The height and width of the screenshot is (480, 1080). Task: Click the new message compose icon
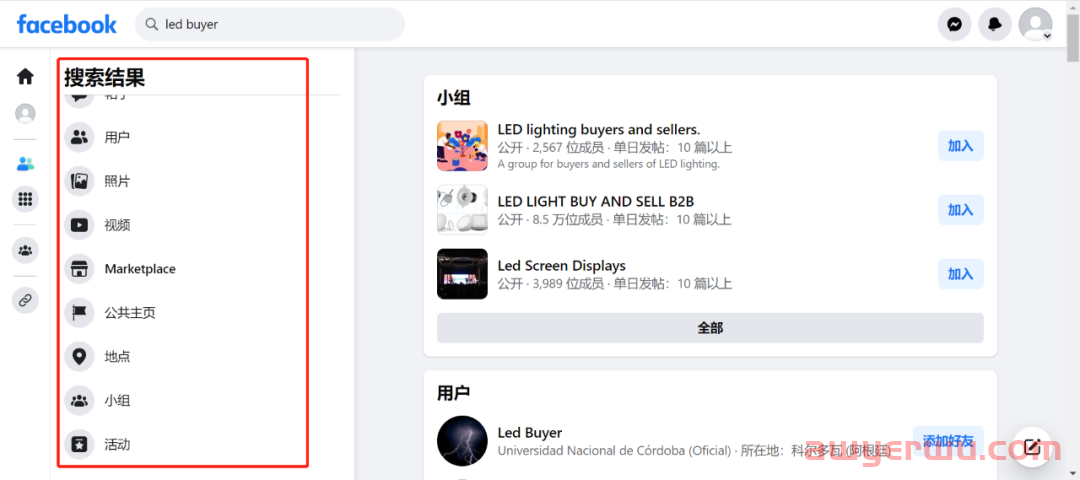(1032, 446)
